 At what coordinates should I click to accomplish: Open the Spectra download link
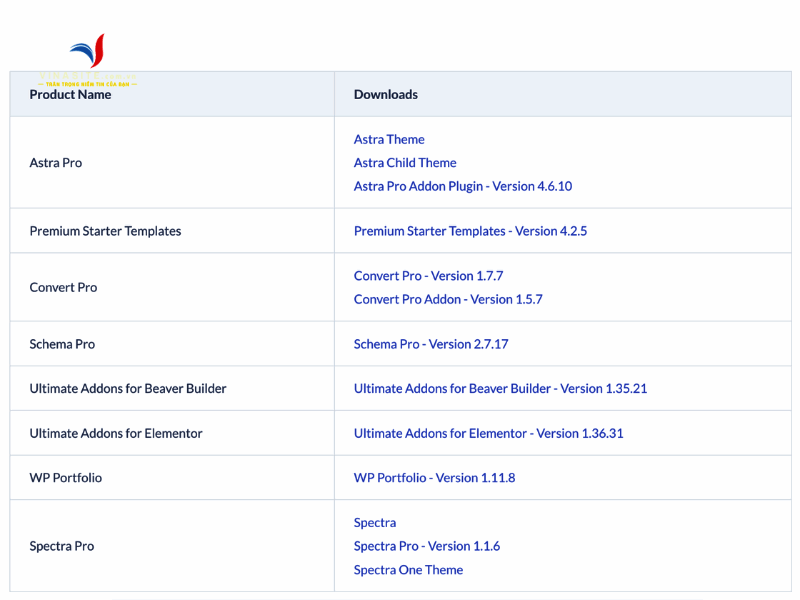[375, 523]
